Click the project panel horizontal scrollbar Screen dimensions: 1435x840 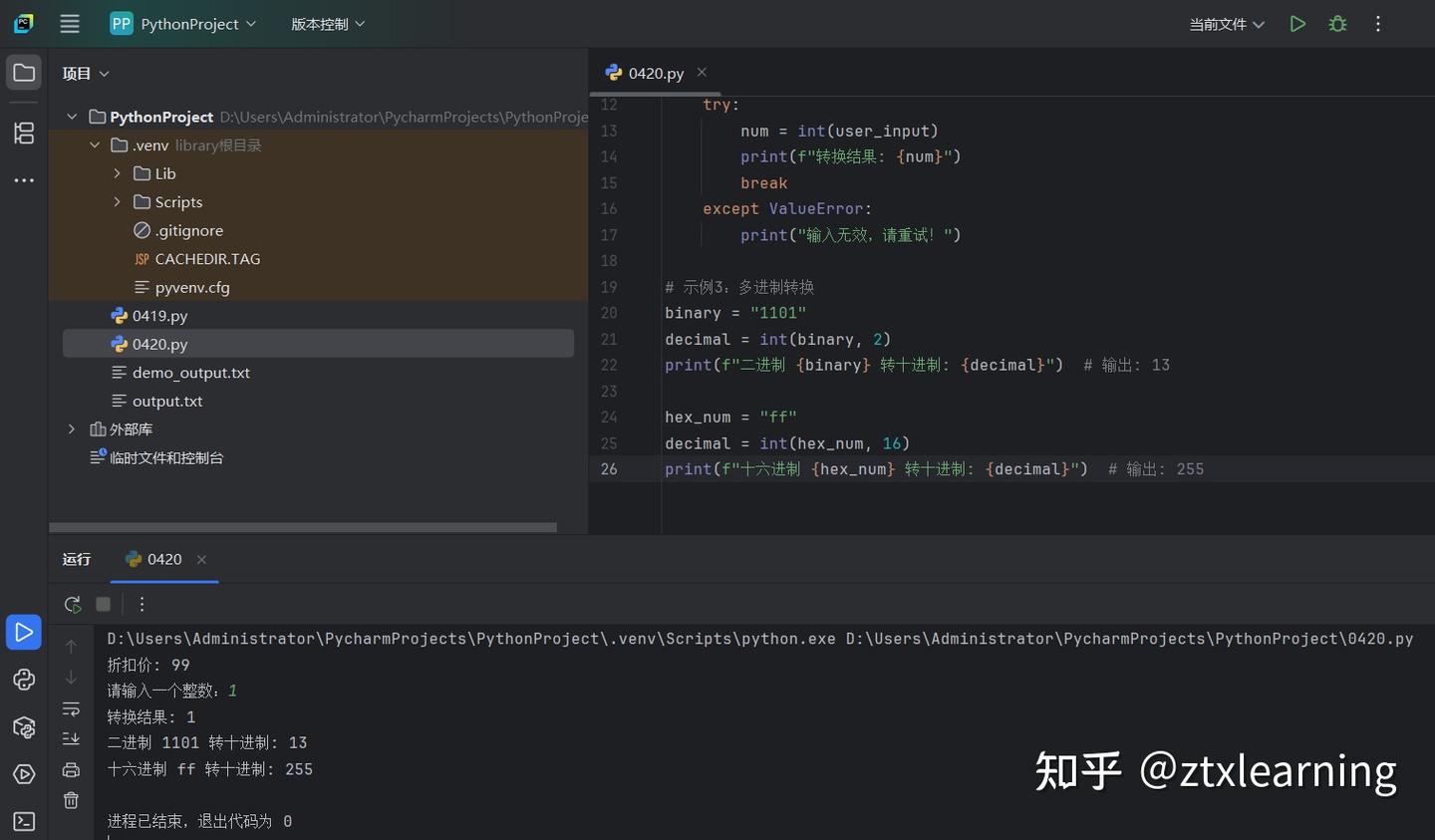click(303, 527)
